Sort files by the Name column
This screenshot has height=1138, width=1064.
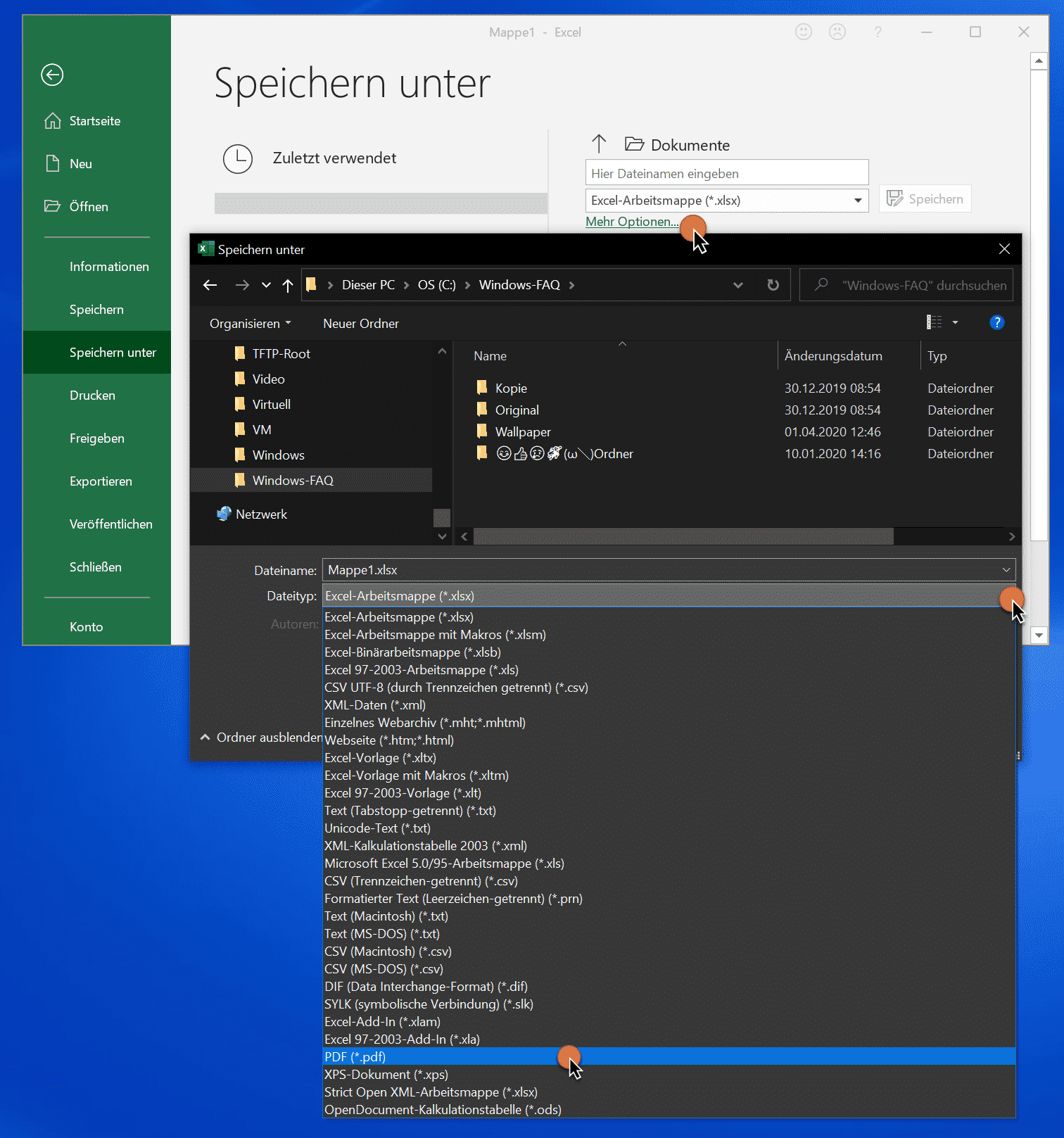490,356
